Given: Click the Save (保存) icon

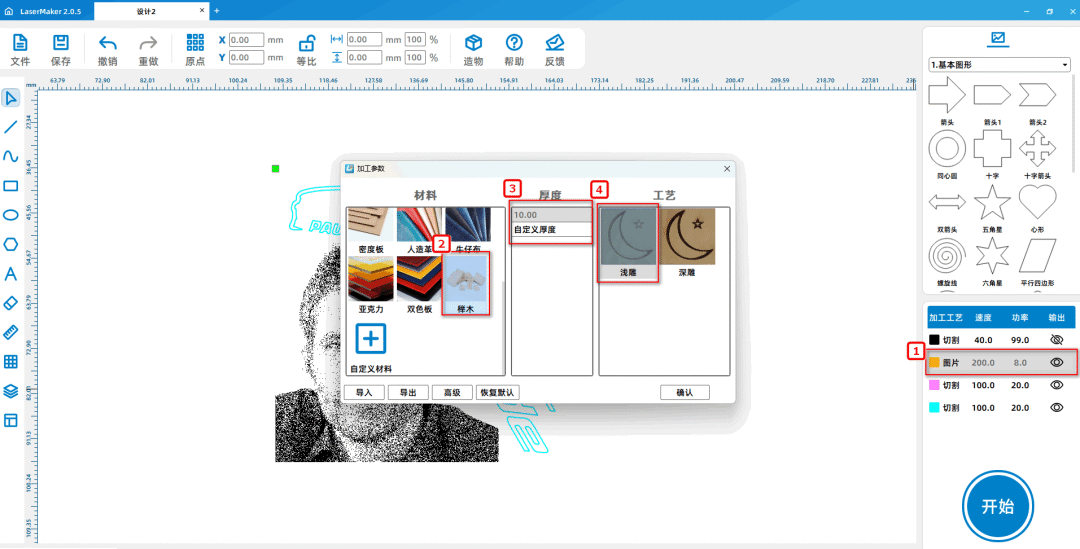Looking at the screenshot, I should coord(61,43).
